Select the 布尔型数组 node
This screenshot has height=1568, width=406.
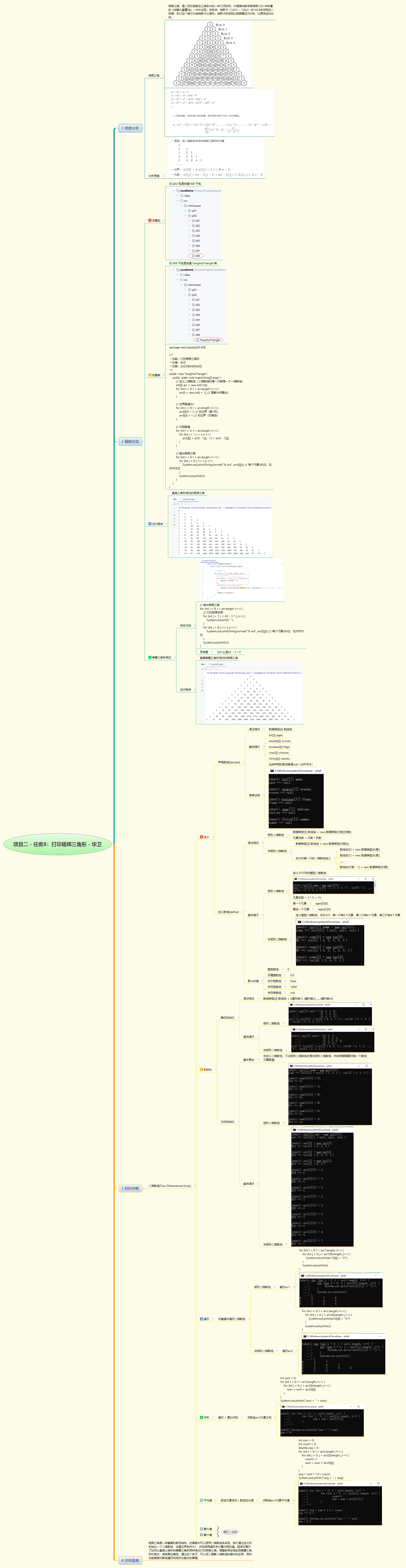coord(274,981)
